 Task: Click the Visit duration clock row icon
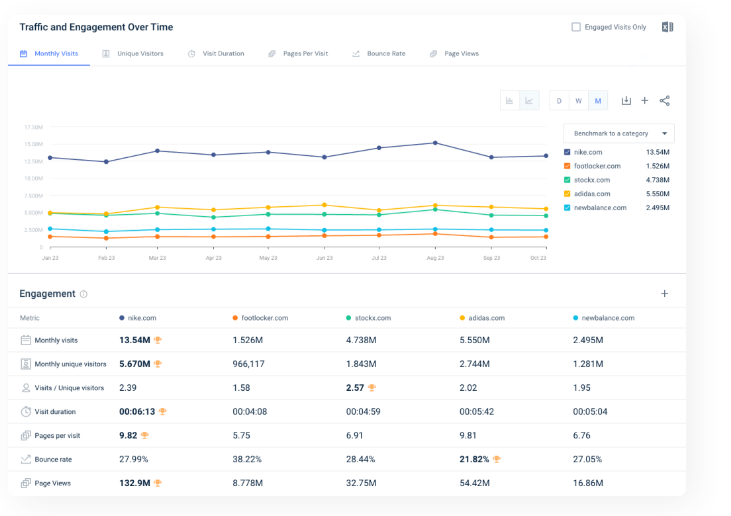point(26,412)
